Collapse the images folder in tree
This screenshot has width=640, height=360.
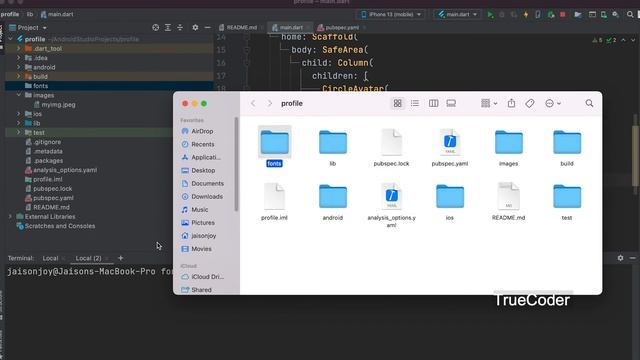[x=18, y=95]
